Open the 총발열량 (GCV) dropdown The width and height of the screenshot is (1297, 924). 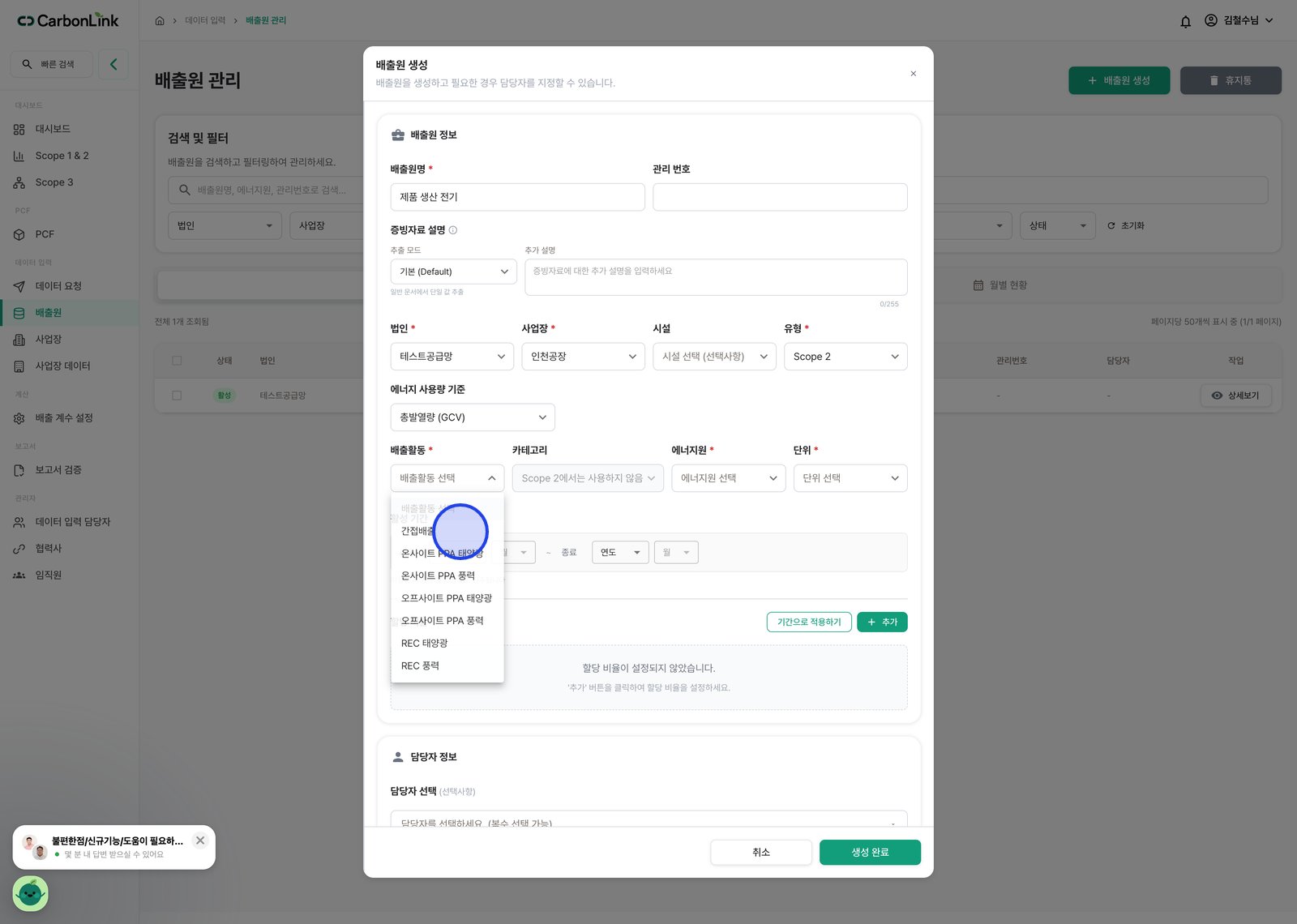(x=473, y=417)
